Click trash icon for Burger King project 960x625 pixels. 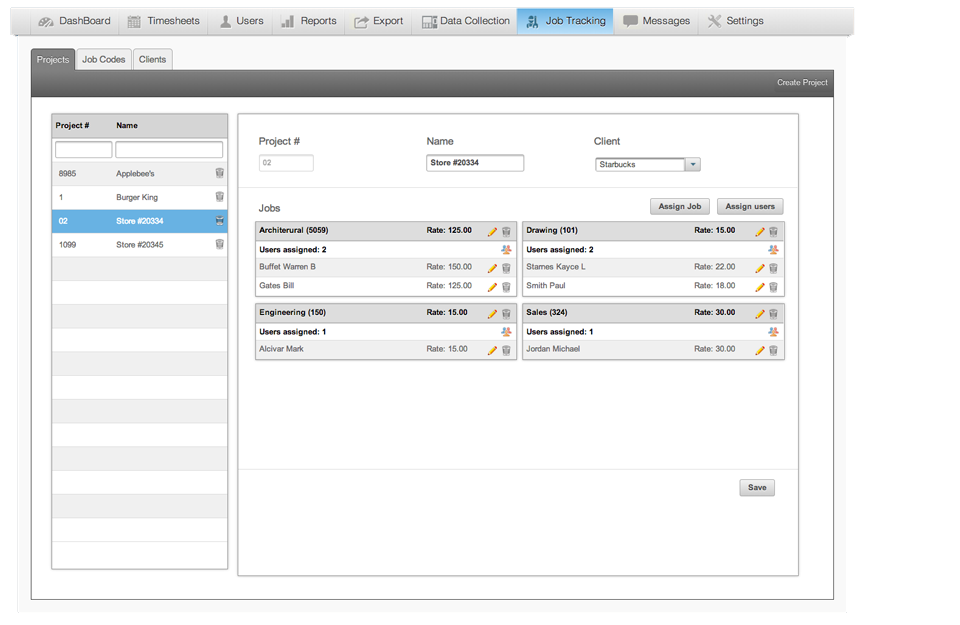[x=220, y=197]
